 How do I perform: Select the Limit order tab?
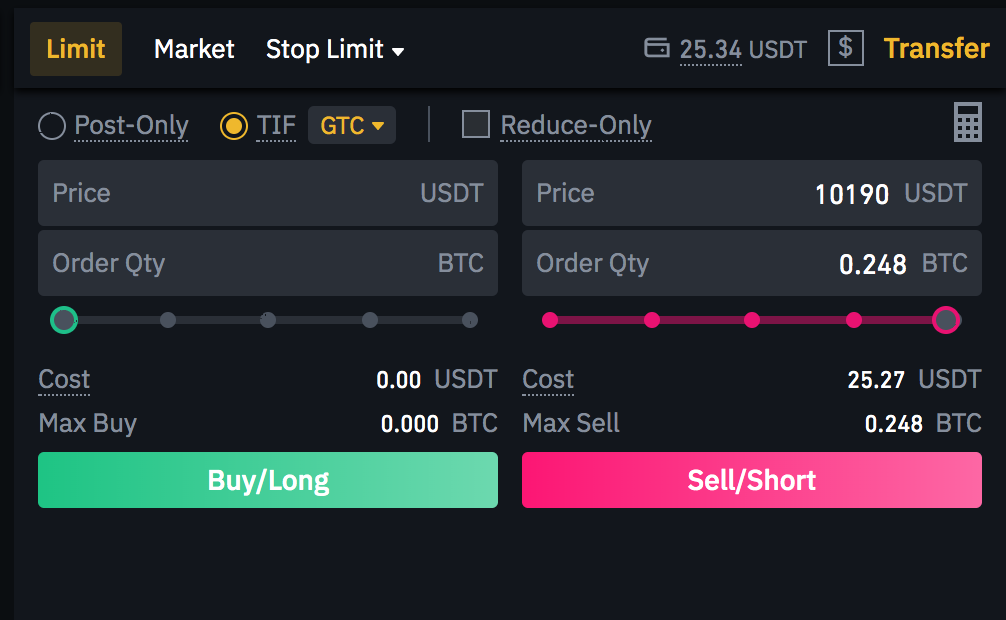[75, 48]
